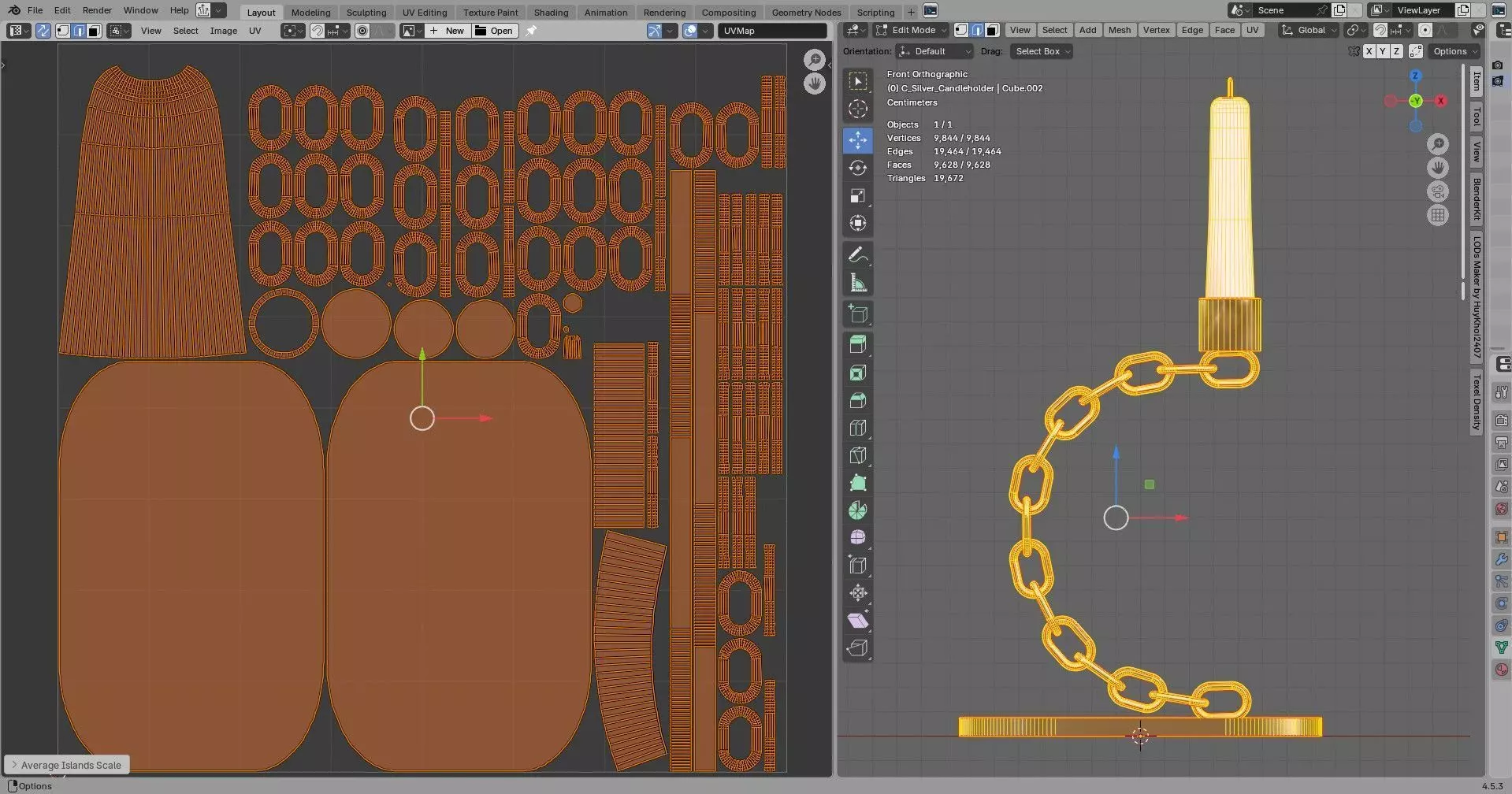The image size is (1512, 794).
Task: Open the Edit Mode dropdown
Action: 910,30
